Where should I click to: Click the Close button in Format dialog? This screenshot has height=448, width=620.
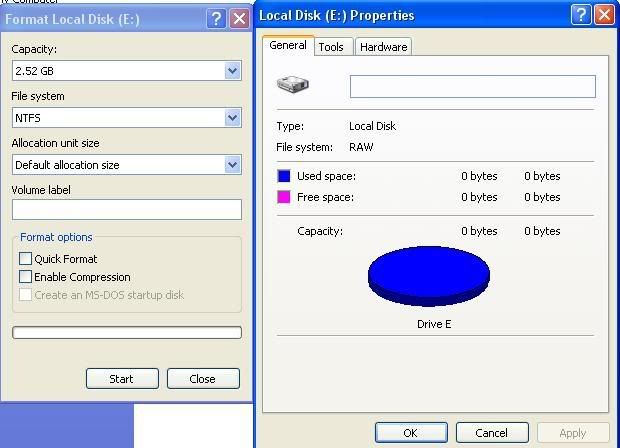tap(203, 379)
